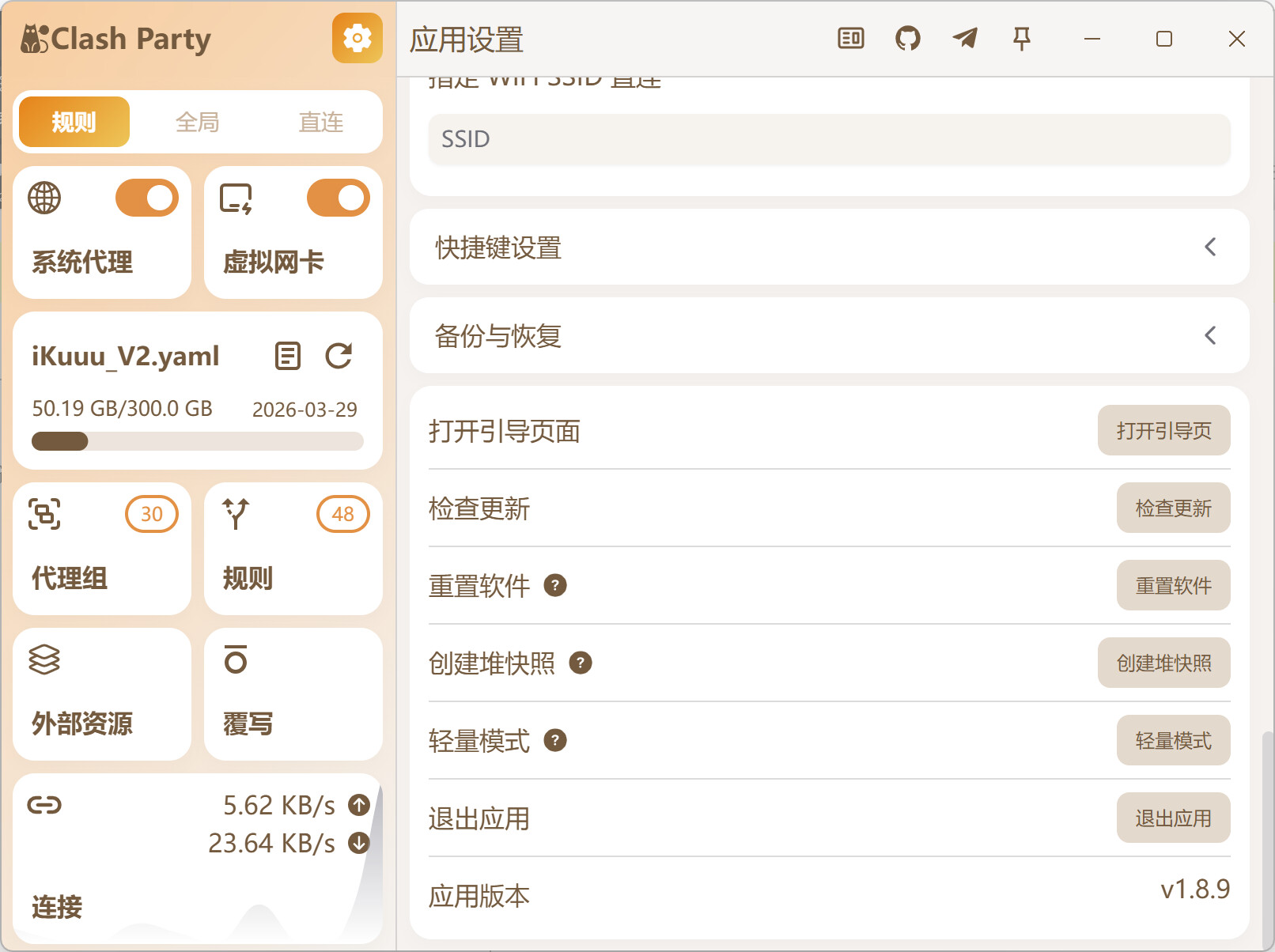Screen dimensions: 1275x952
Task: Click the 规则 branch icon on card
Action: coord(236,514)
